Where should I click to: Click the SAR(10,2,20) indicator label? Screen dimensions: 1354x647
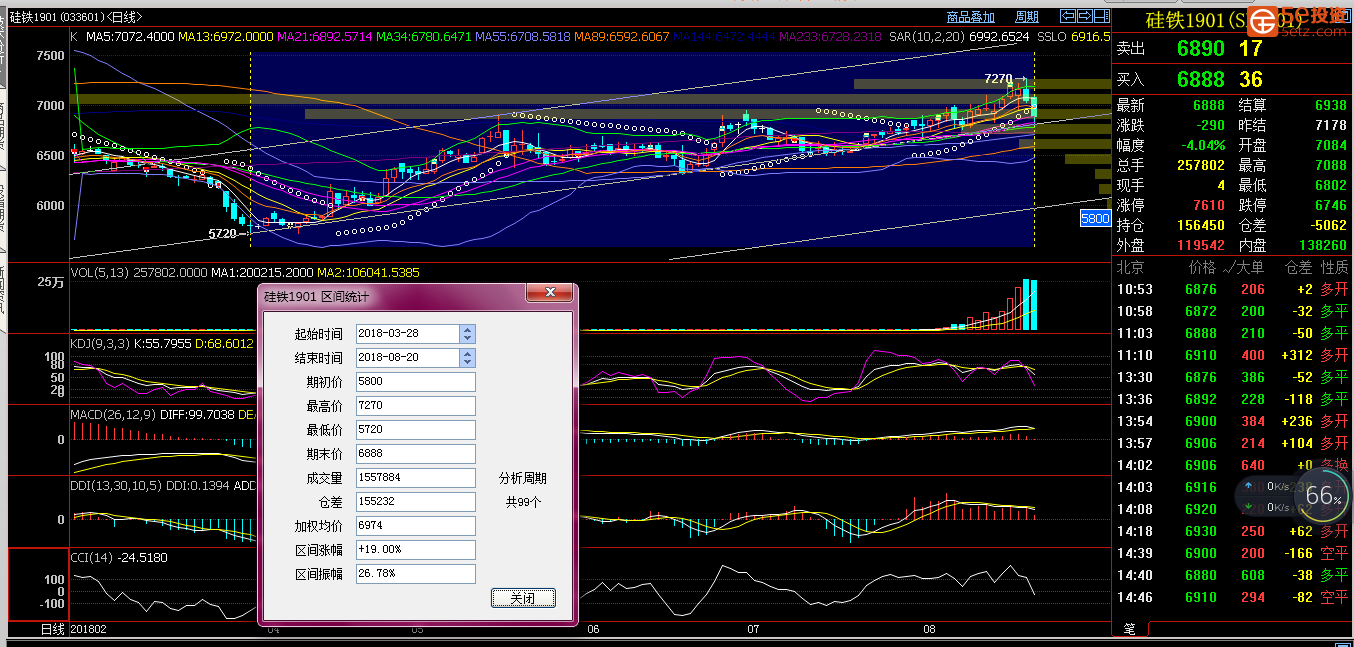pos(926,36)
